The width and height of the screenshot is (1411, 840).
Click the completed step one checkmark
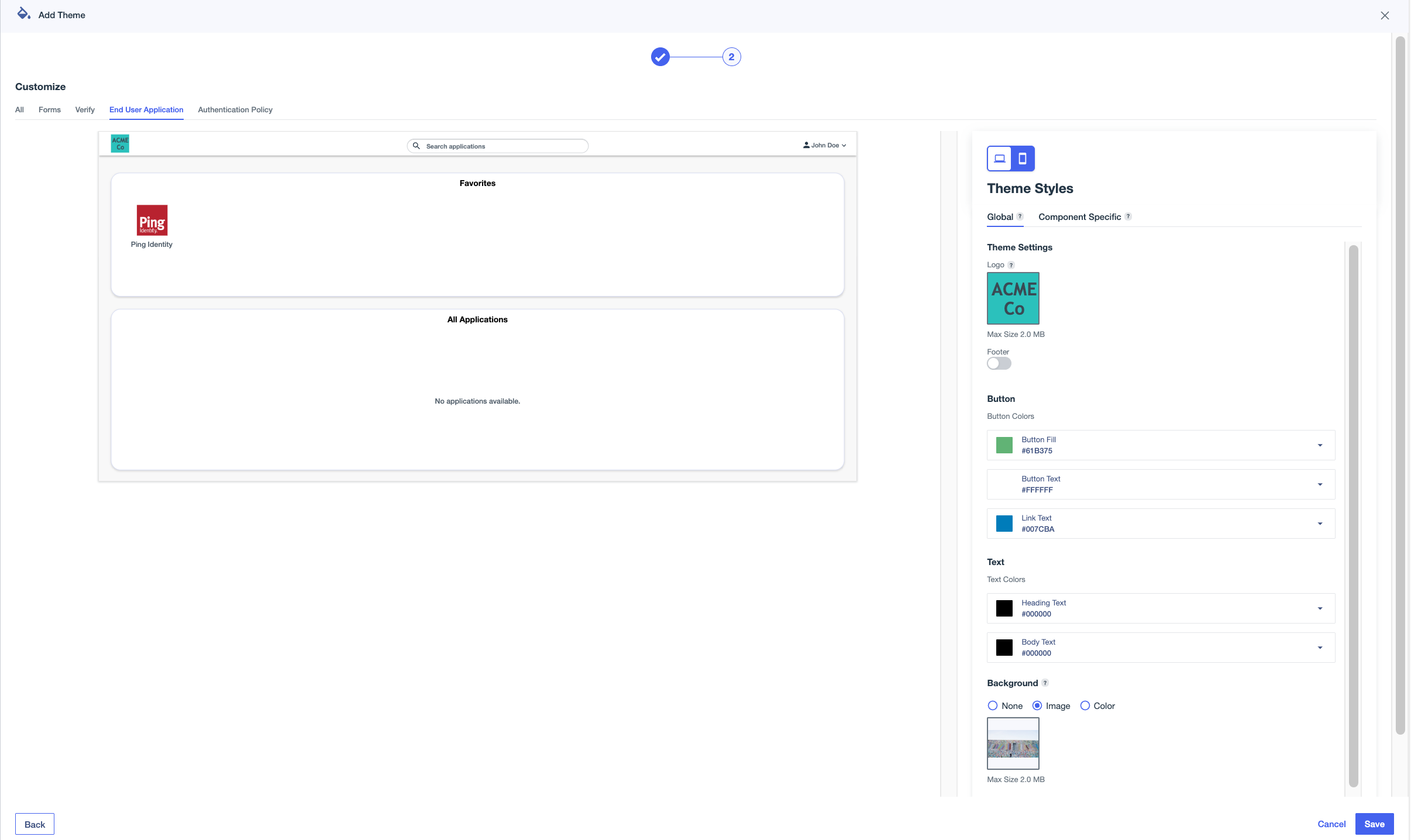point(660,57)
